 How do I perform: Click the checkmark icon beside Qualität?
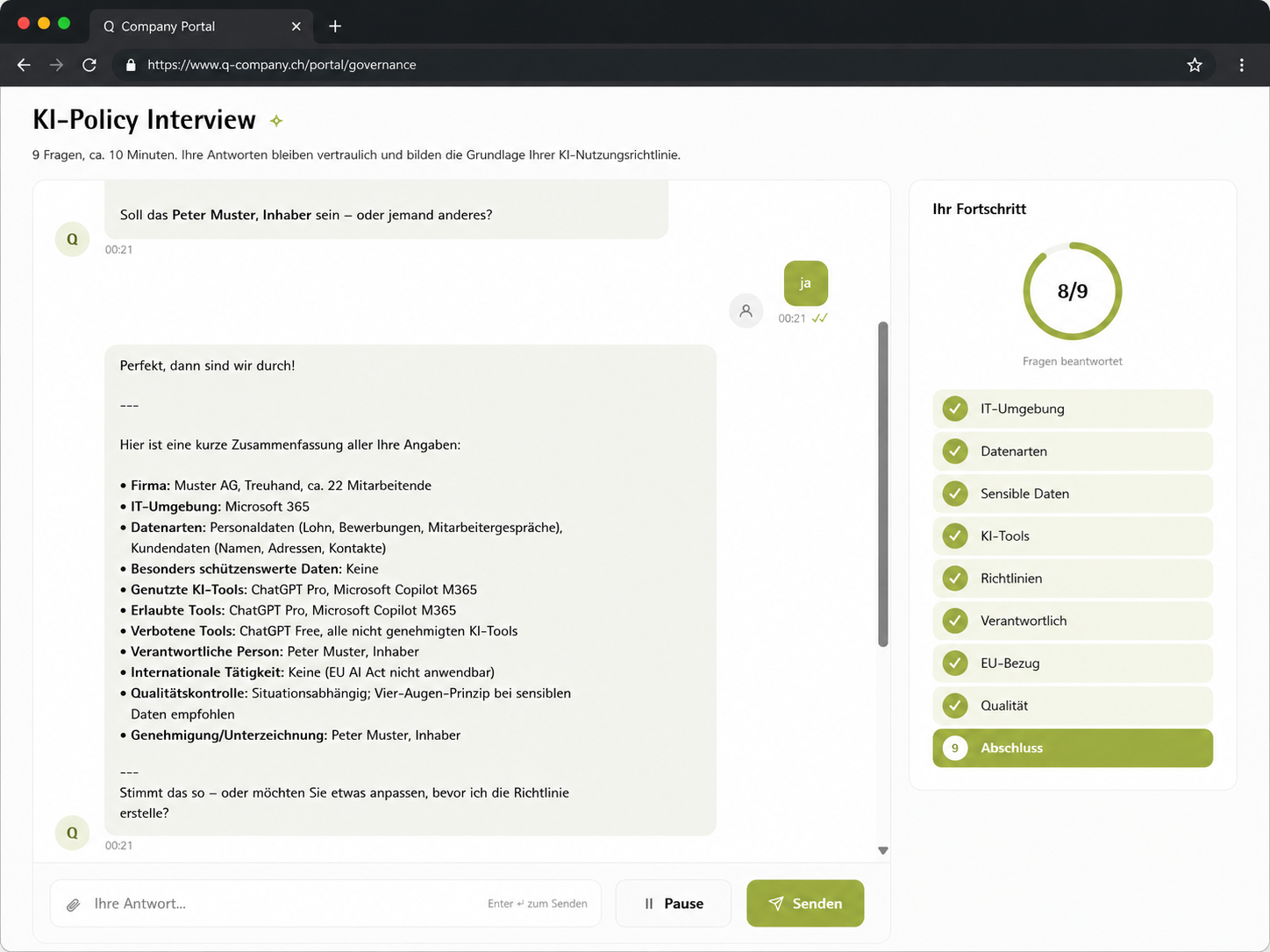(x=955, y=706)
